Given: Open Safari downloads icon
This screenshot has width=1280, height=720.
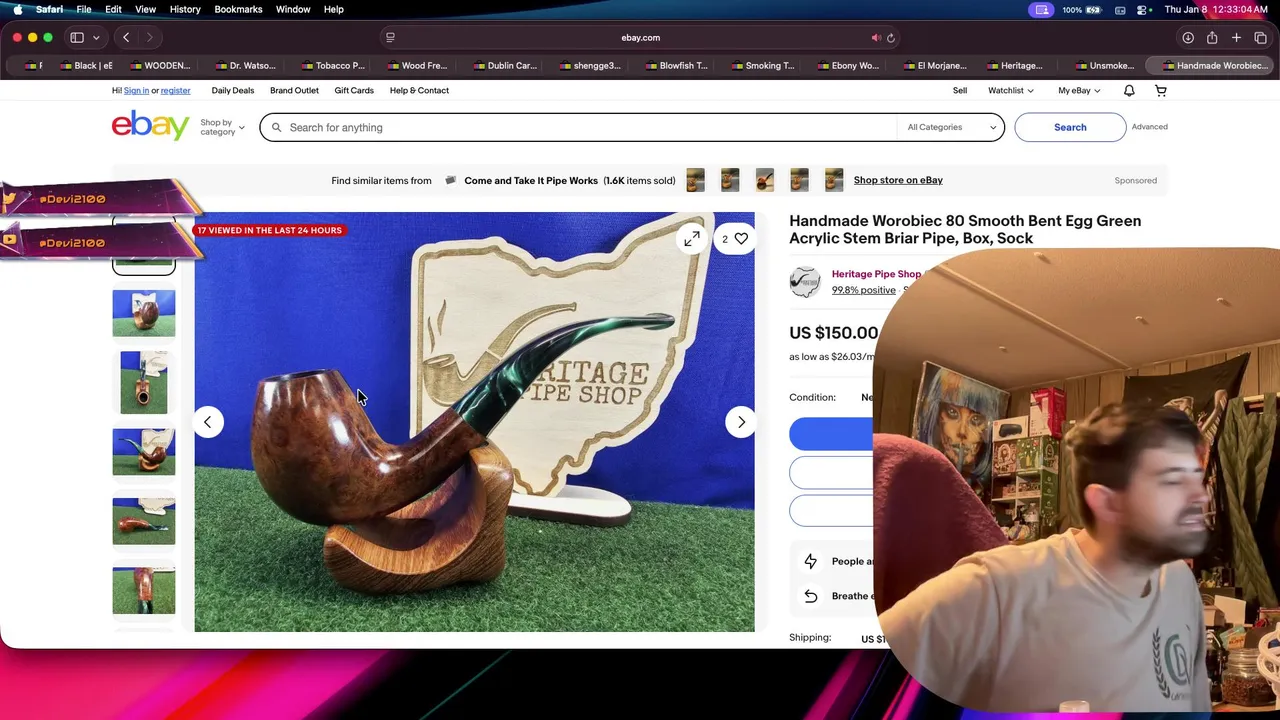Looking at the screenshot, I should tap(1188, 38).
